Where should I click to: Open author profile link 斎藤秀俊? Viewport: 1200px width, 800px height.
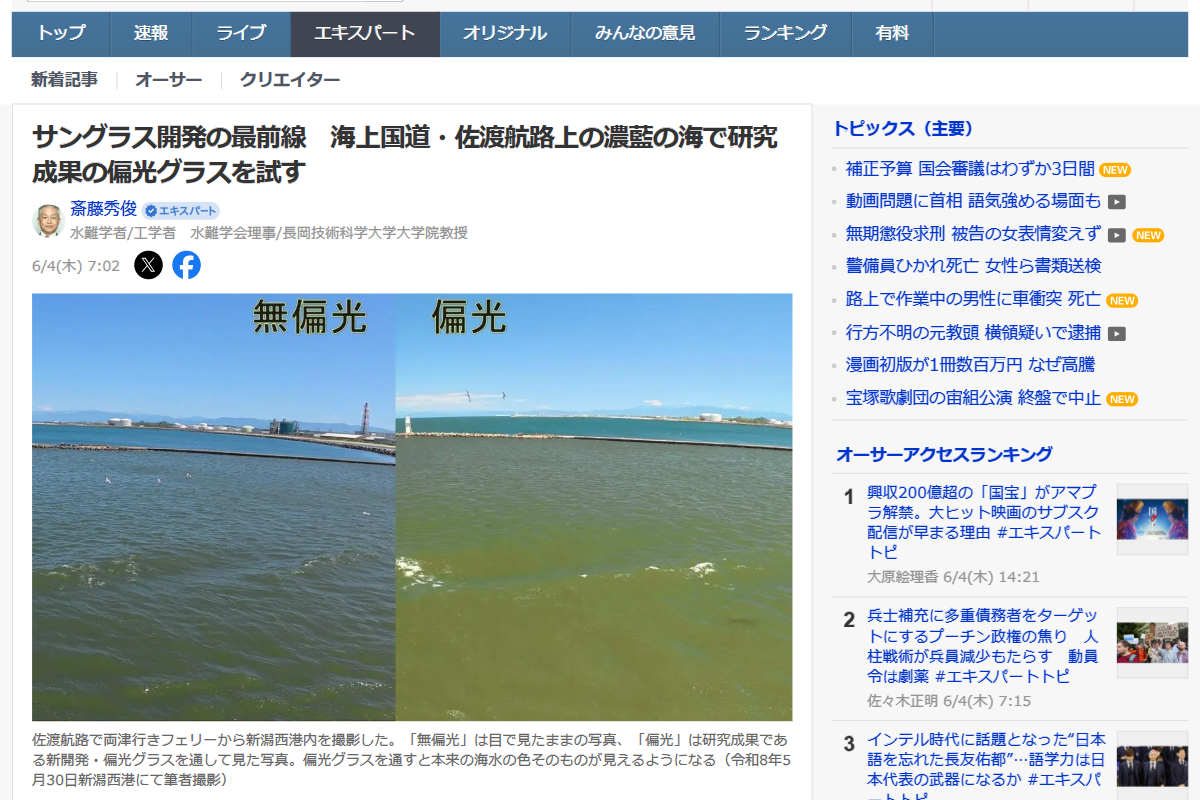(103, 210)
